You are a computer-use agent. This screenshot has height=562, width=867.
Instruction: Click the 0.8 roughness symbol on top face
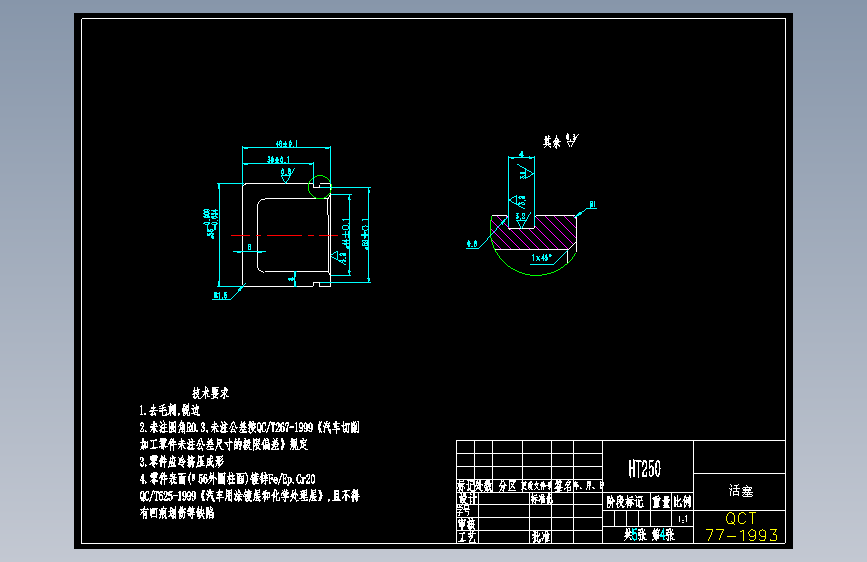point(287,175)
